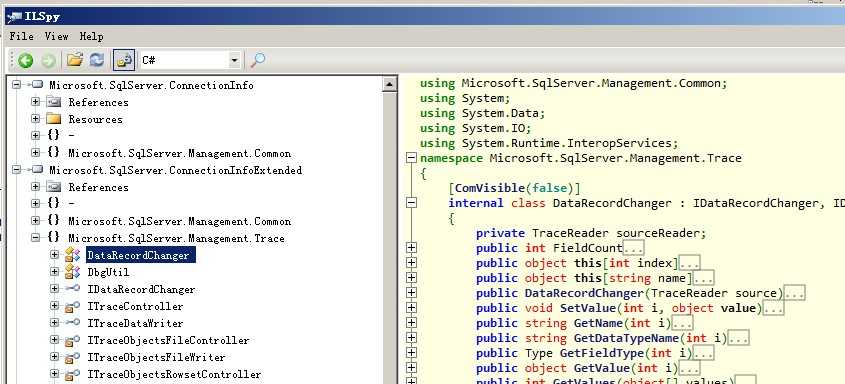Expand the FieldCount property fold
This screenshot has height=384, width=845.
[411, 248]
